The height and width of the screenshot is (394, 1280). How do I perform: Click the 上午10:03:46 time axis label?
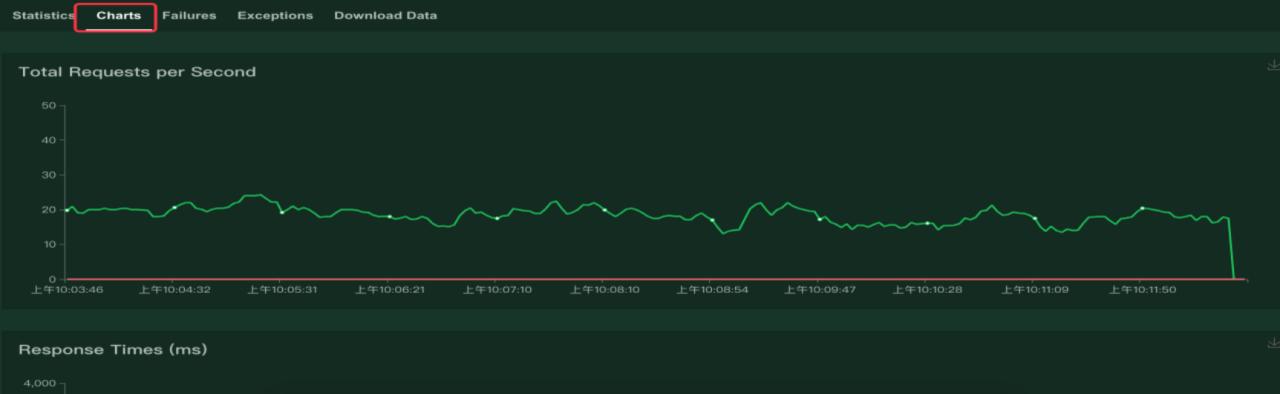[67, 290]
